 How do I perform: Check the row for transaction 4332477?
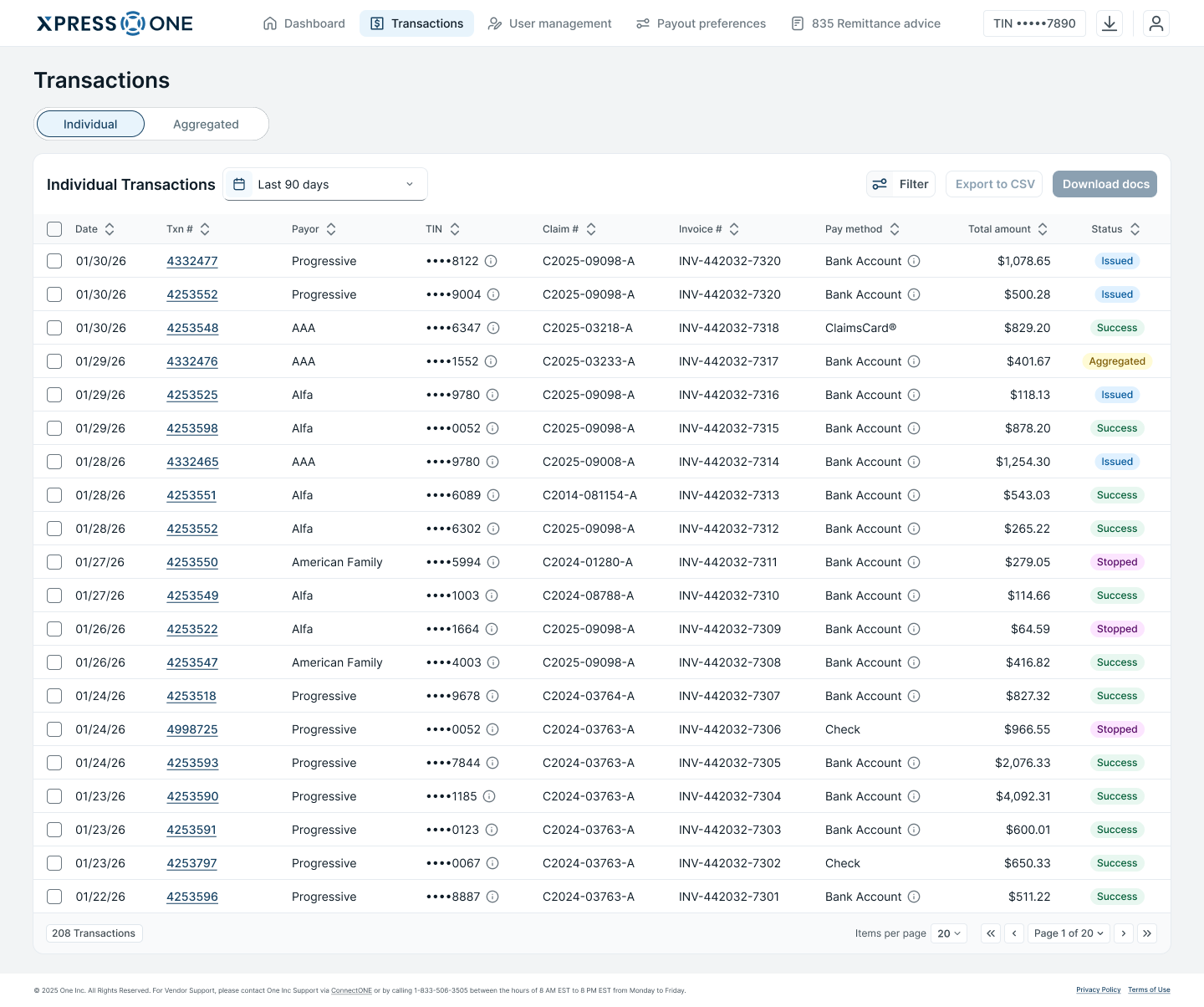[x=54, y=261]
